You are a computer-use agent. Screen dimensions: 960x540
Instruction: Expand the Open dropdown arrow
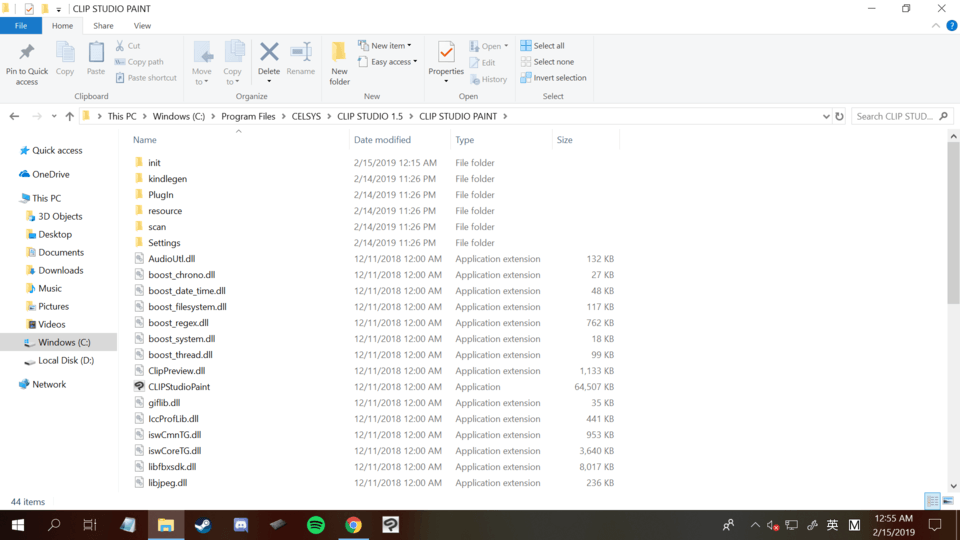(506, 46)
